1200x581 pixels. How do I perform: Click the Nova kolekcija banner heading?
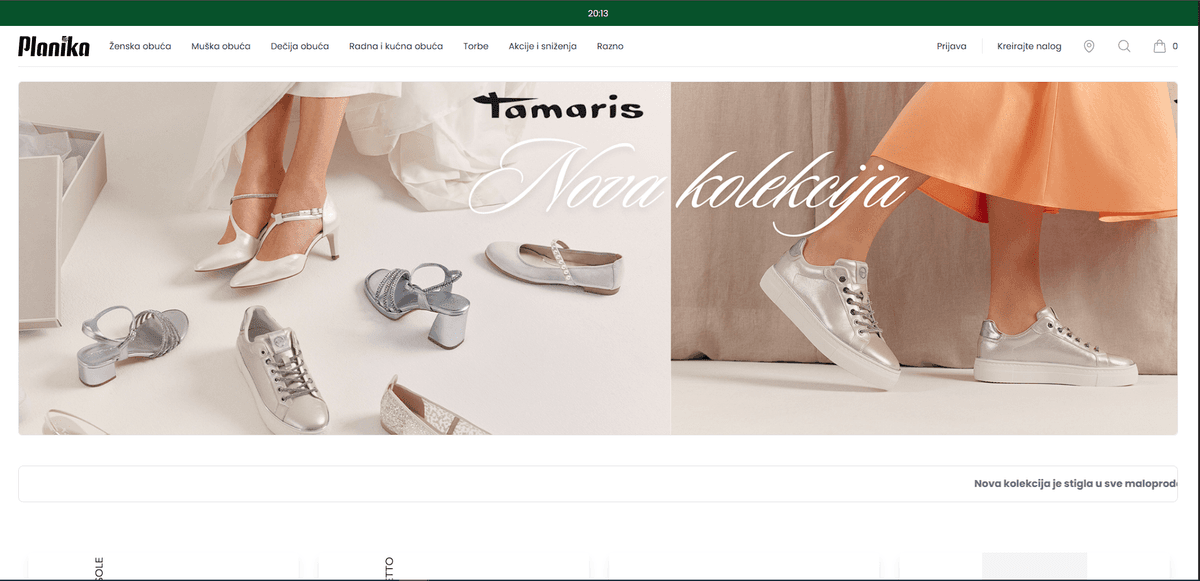click(x=690, y=185)
